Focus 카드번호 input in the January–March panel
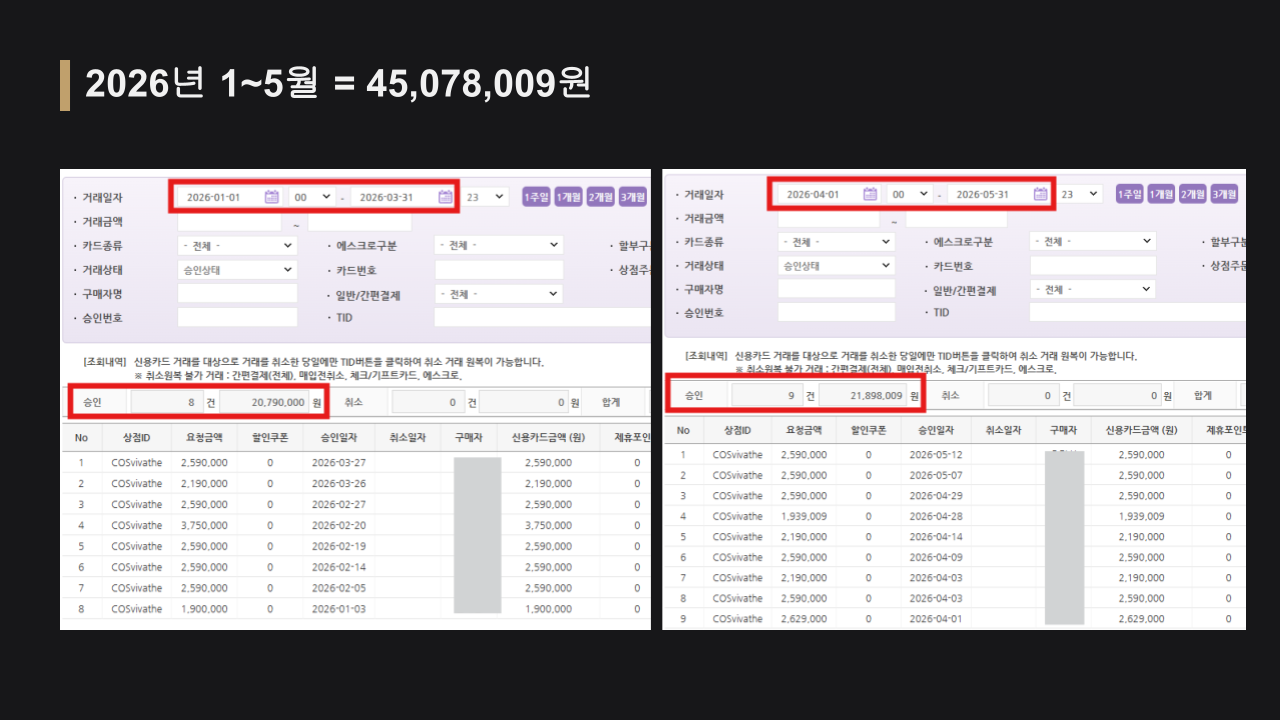Viewport: 1280px width, 720px height. coord(499,270)
